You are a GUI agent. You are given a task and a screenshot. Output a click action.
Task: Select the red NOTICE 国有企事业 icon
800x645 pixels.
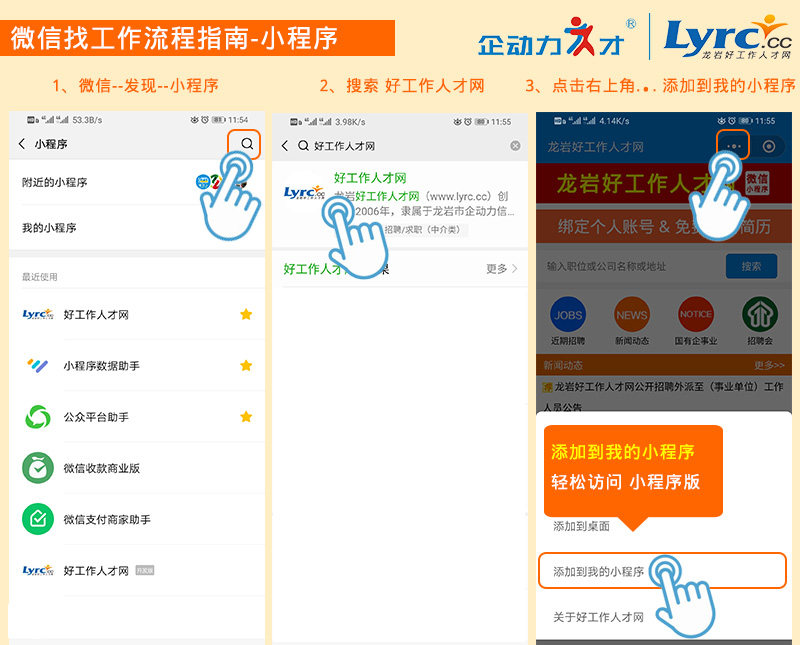(696, 315)
